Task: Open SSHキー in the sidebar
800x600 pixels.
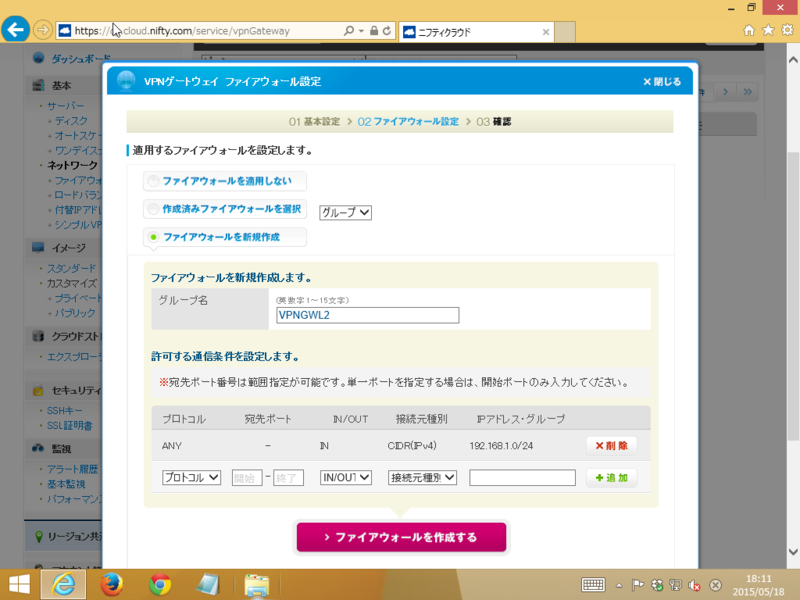Action: 64,411
